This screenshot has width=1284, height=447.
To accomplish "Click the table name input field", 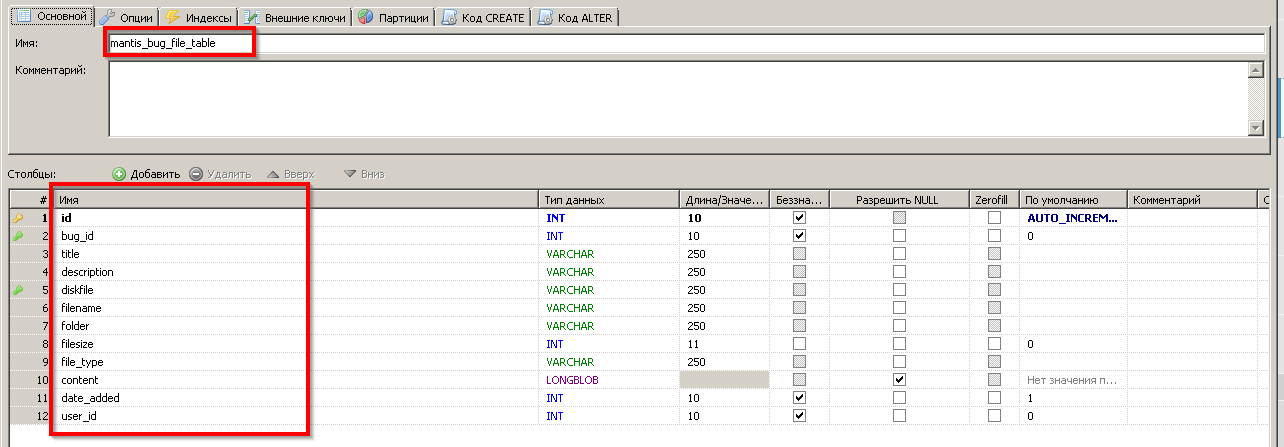I will point(686,43).
